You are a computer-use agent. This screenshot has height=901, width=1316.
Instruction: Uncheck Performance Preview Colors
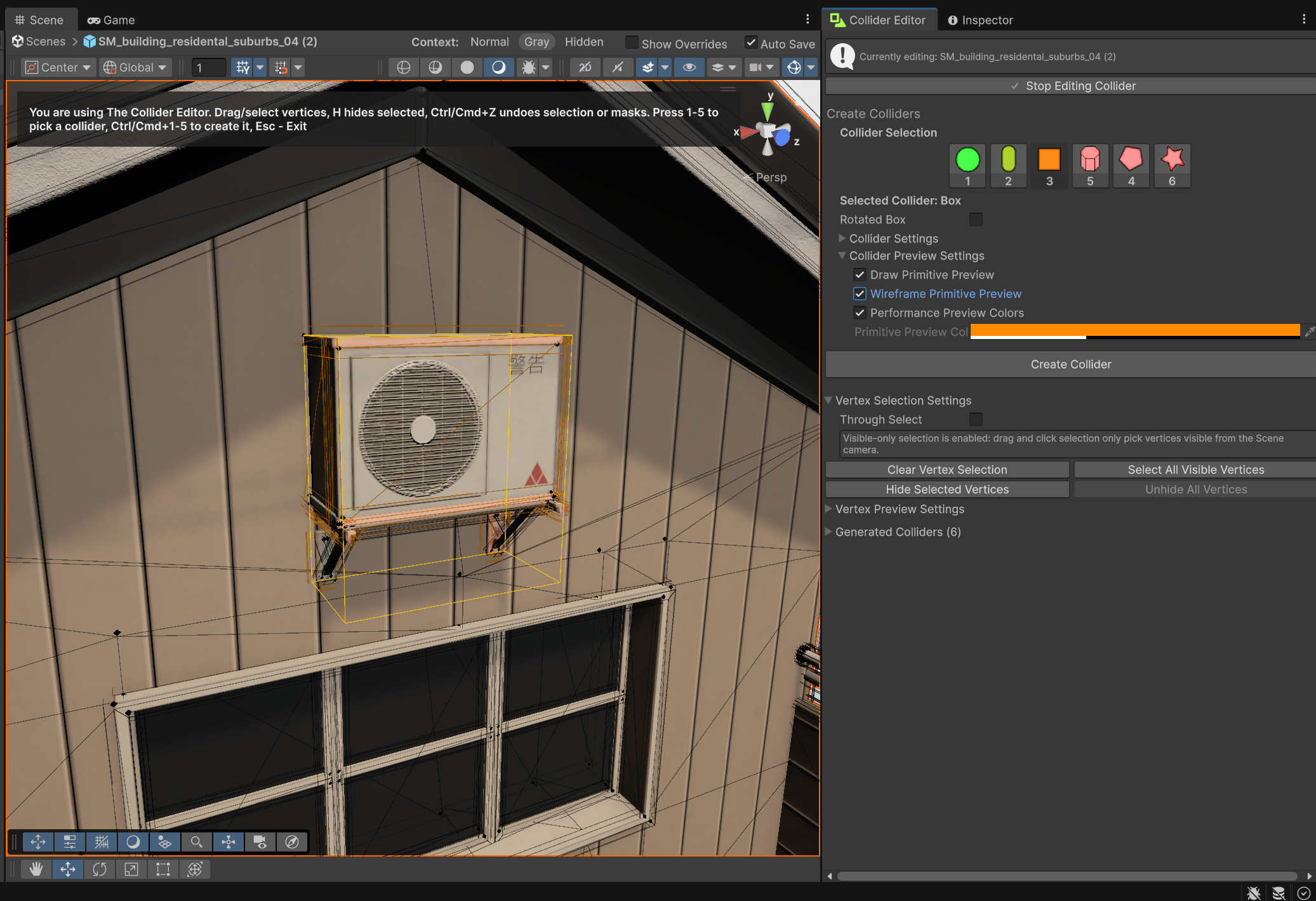[x=860, y=313]
